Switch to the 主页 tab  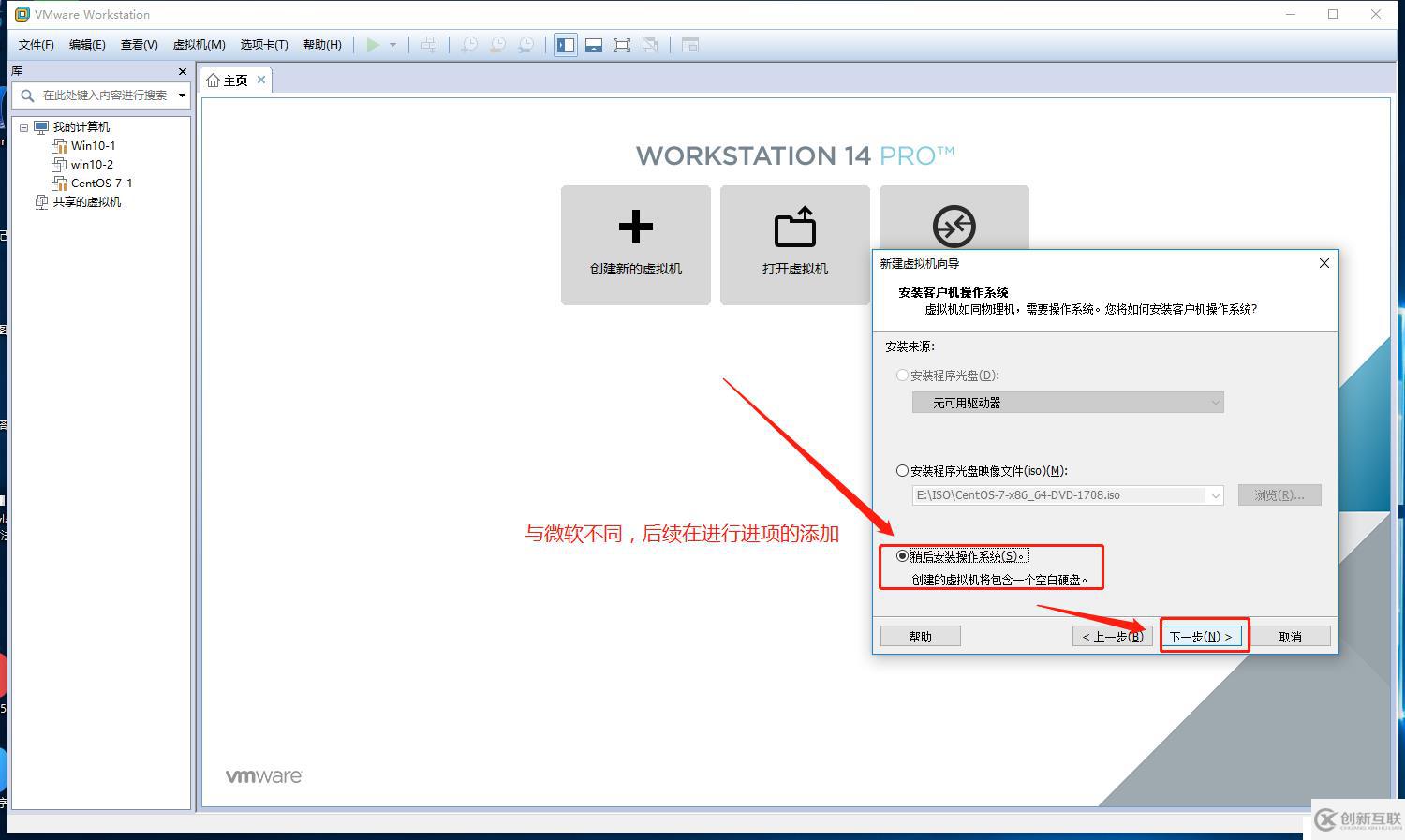point(235,81)
